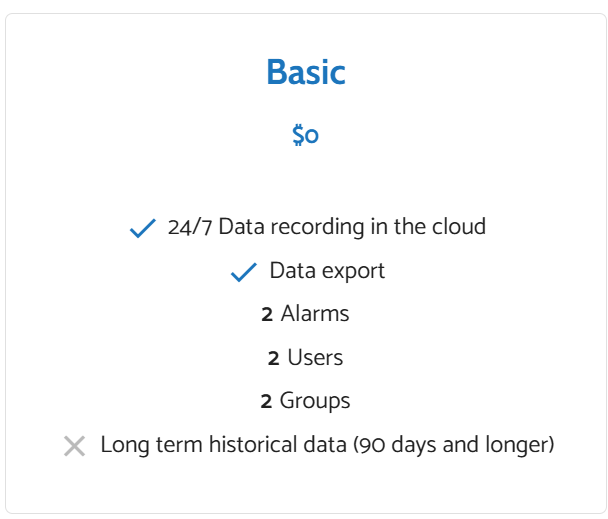Screen dimensions: 608x519
Task: Click the bold number 2 before Users
Action: [273, 358]
